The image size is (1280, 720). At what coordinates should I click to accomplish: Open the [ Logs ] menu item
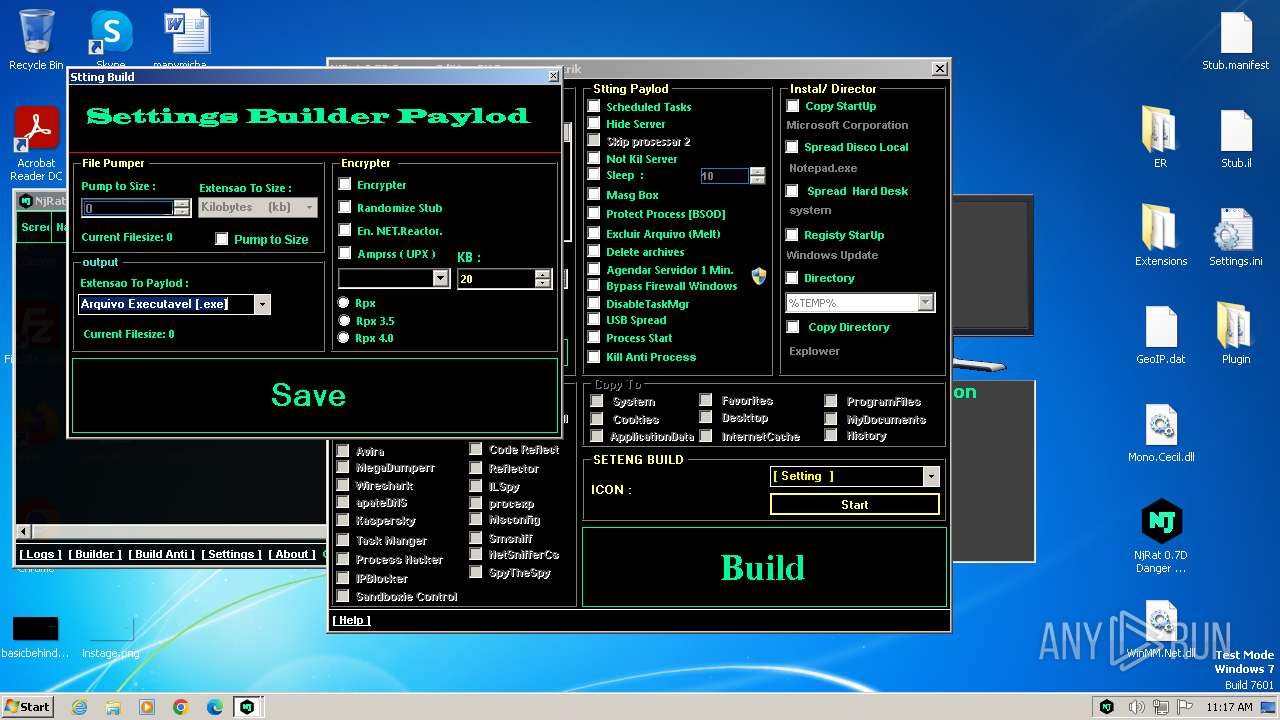click(x=41, y=554)
